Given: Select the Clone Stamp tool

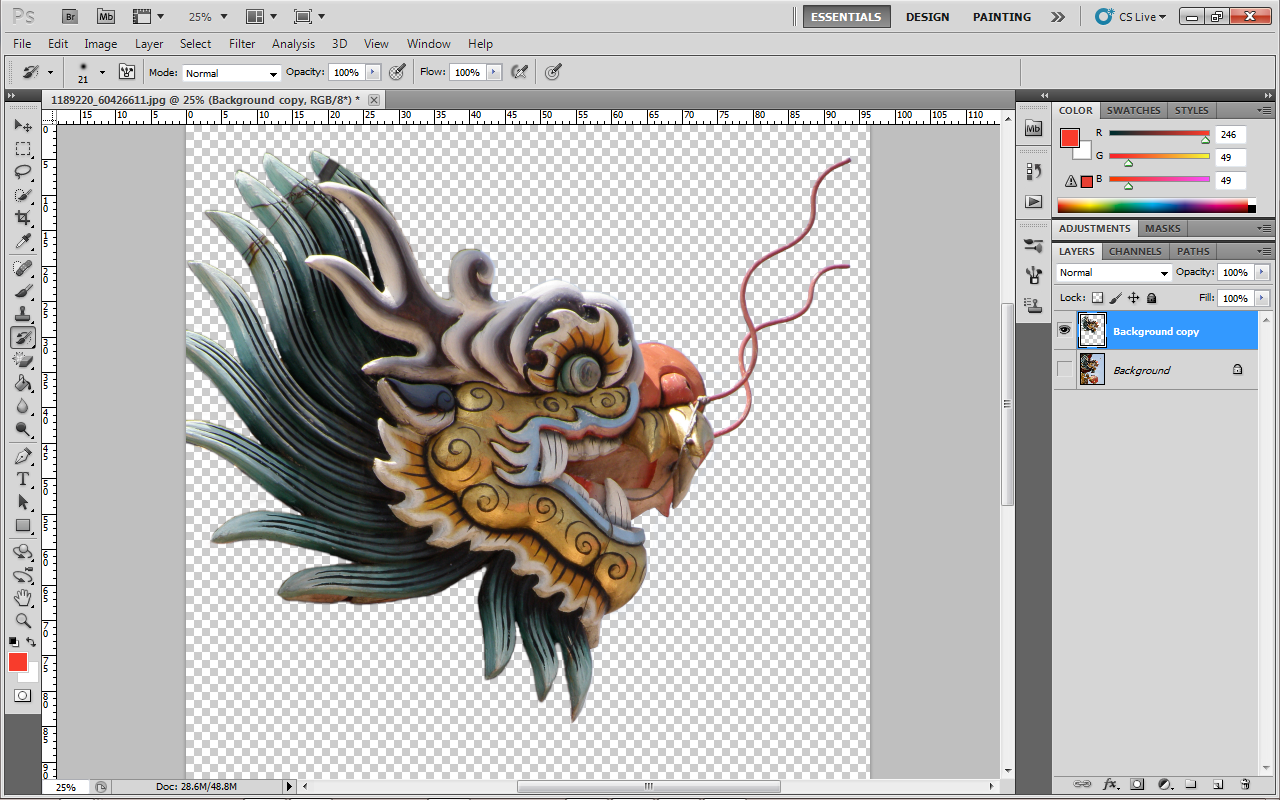Looking at the screenshot, I should [23, 314].
